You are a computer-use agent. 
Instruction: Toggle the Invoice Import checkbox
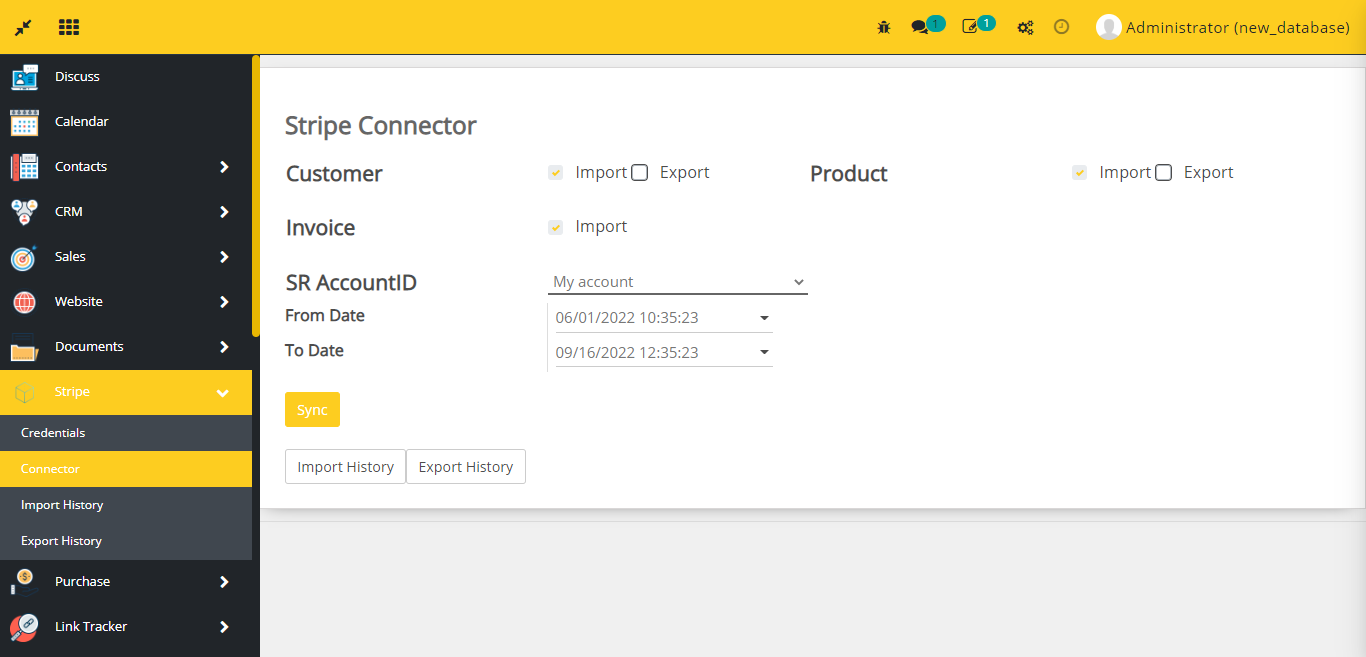pyautogui.click(x=556, y=227)
